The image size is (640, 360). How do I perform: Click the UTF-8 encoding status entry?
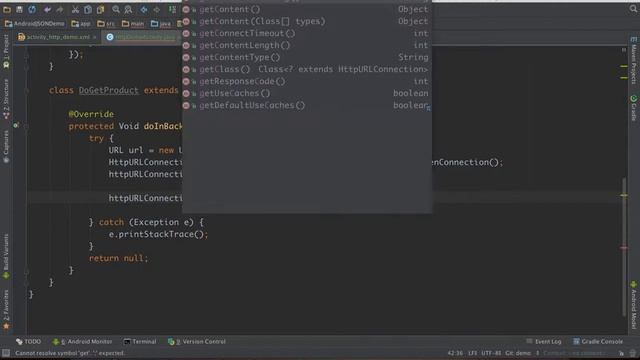(x=491, y=353)
